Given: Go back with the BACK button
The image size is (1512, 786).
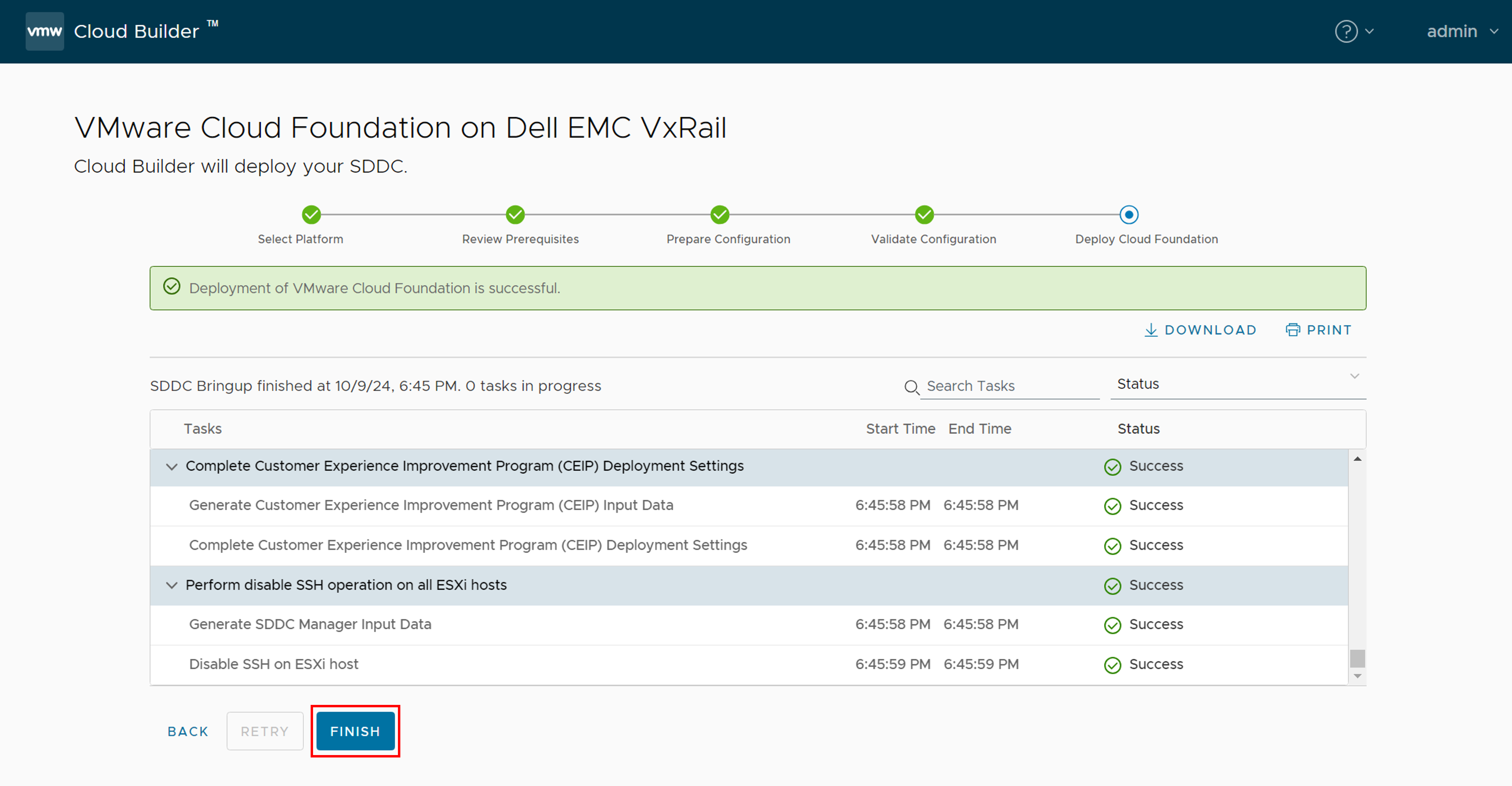Looking at the screenshot, I should (188, 731).
